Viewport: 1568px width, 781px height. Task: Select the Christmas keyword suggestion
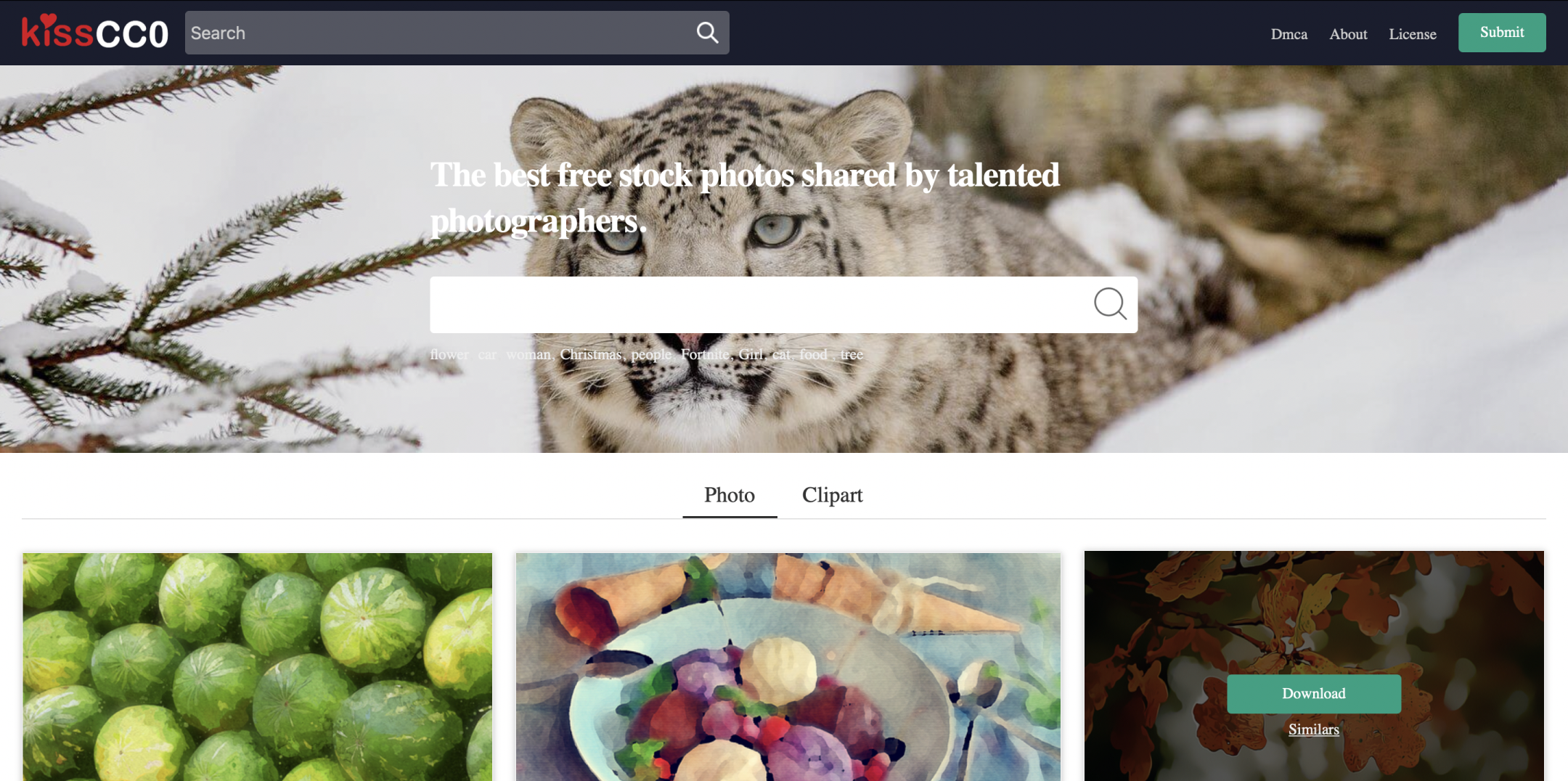coord(591,354)
